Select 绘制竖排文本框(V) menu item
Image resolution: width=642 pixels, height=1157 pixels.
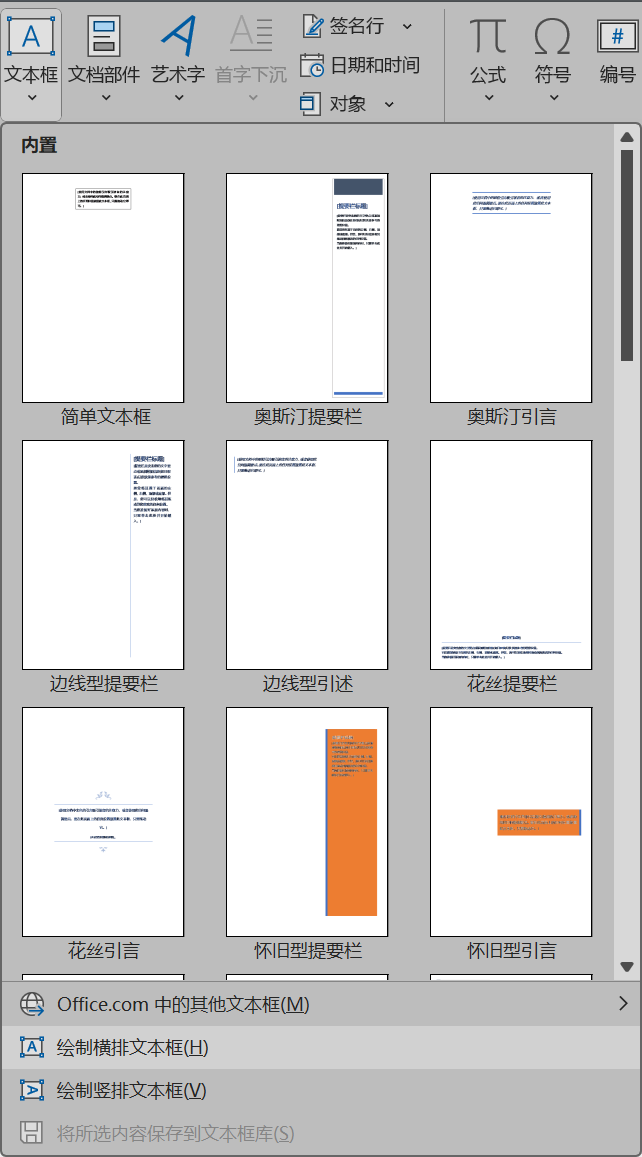(x=320, y=1090)
